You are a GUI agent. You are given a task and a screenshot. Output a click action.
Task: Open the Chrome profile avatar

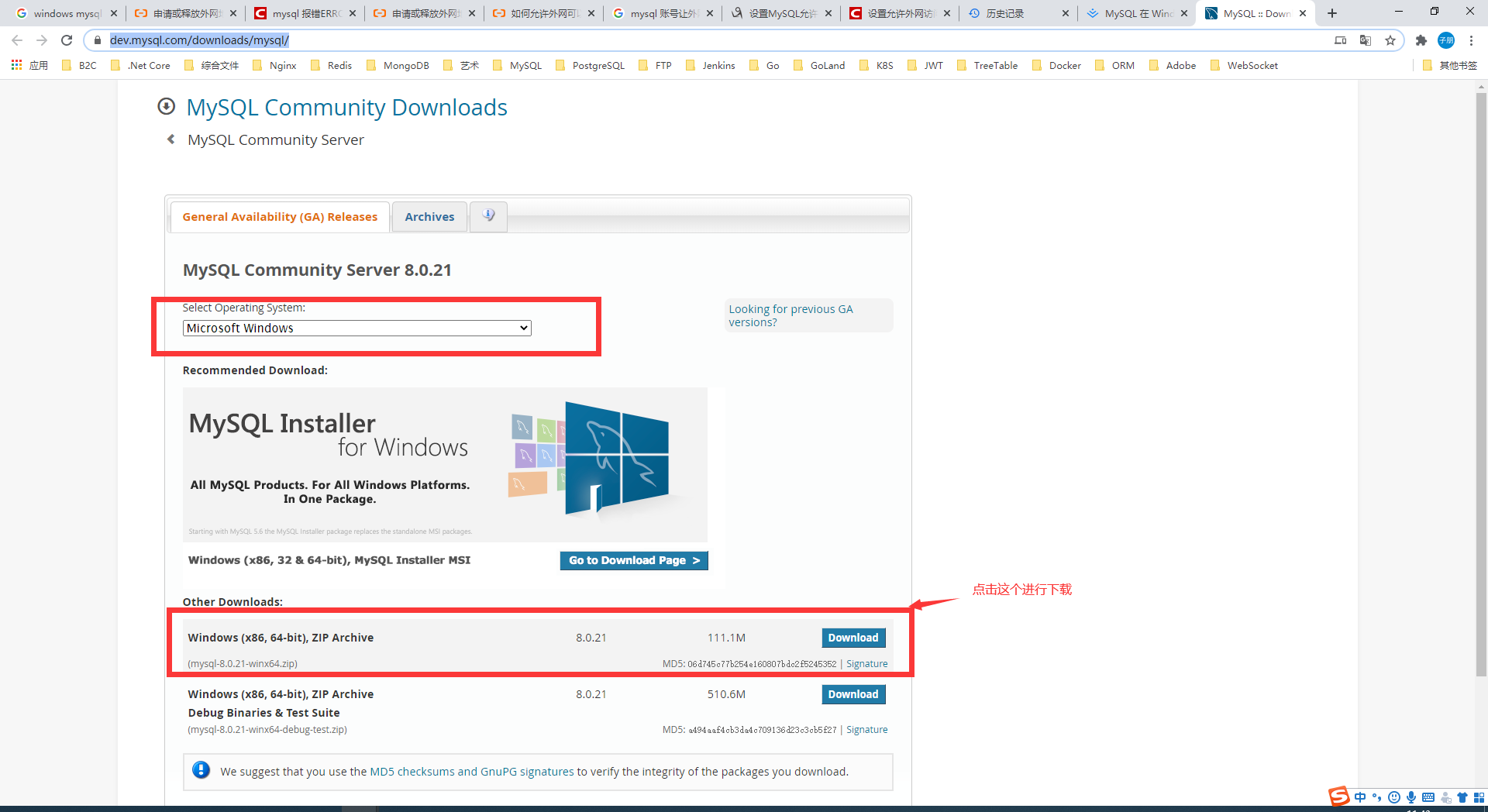(1446, 40)
